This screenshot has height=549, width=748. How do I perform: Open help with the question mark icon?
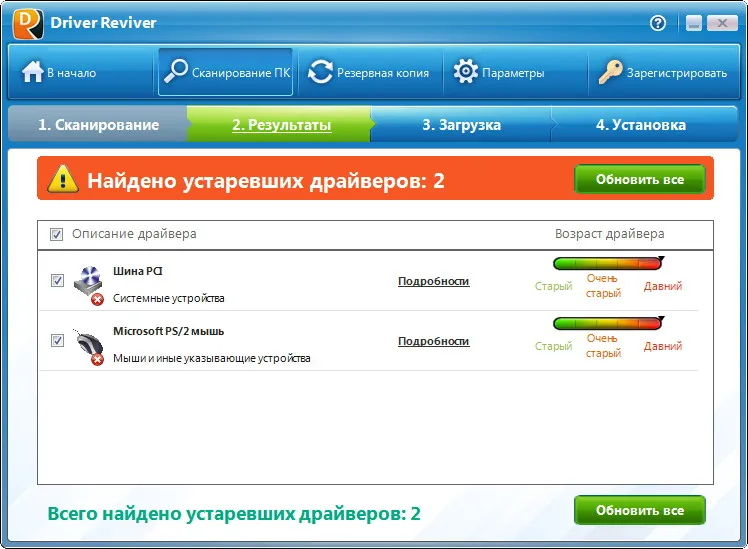click(658, 23)
